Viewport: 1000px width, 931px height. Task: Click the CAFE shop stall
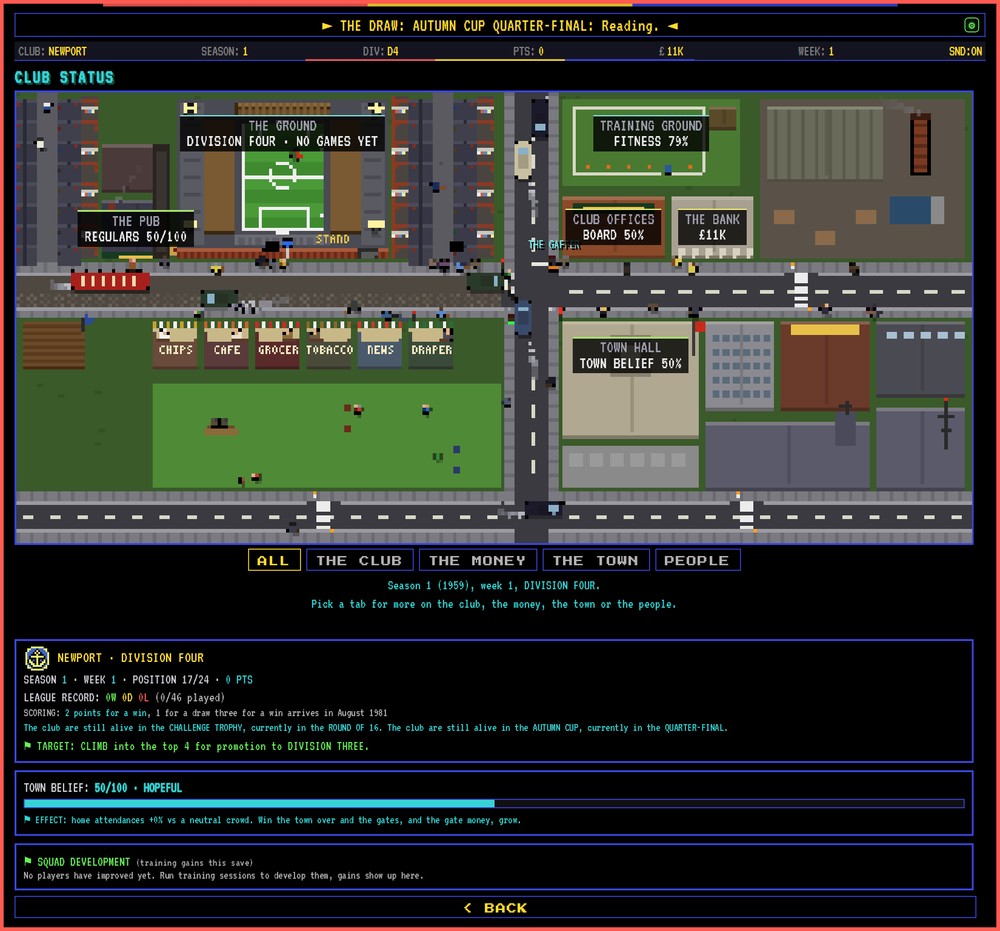click(226, 345)
